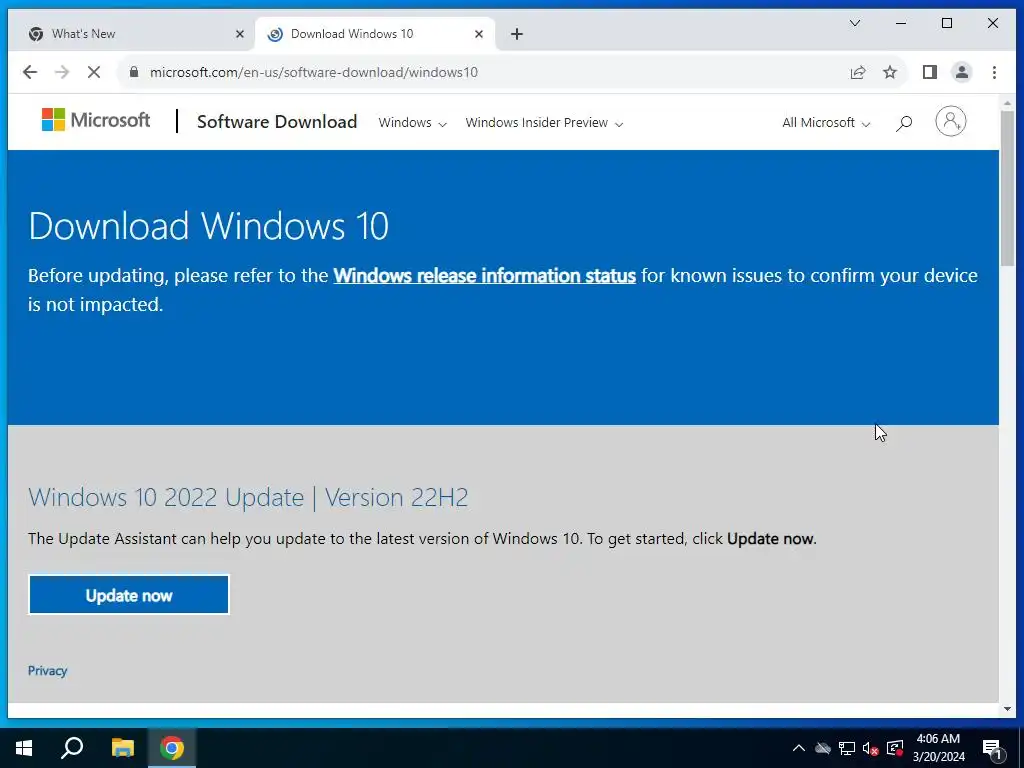1024x768 pixels.
Task: Open the Software Download link
Action: coord(277,122)
